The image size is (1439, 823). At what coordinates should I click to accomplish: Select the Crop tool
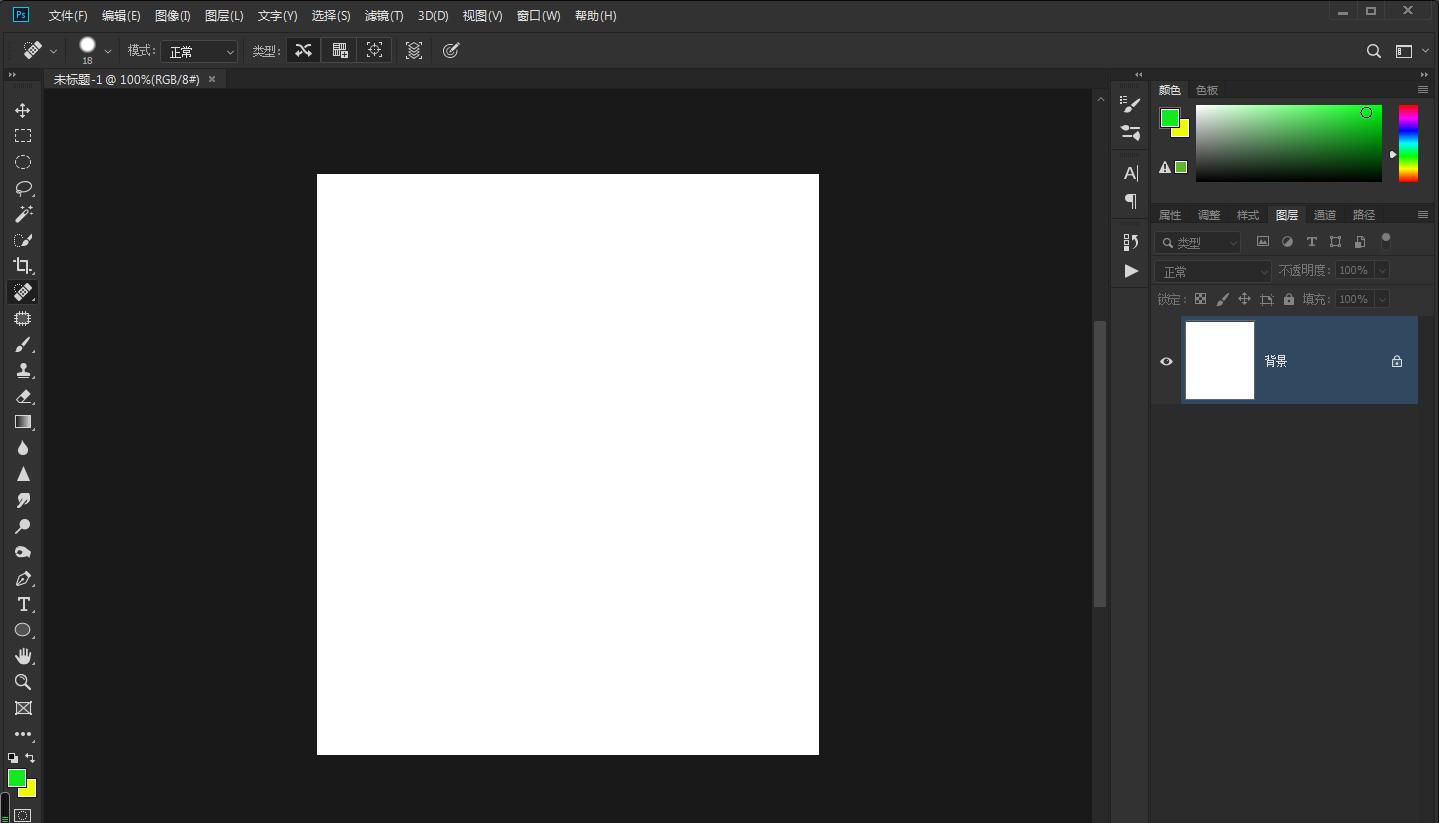(x=23, y=266)
